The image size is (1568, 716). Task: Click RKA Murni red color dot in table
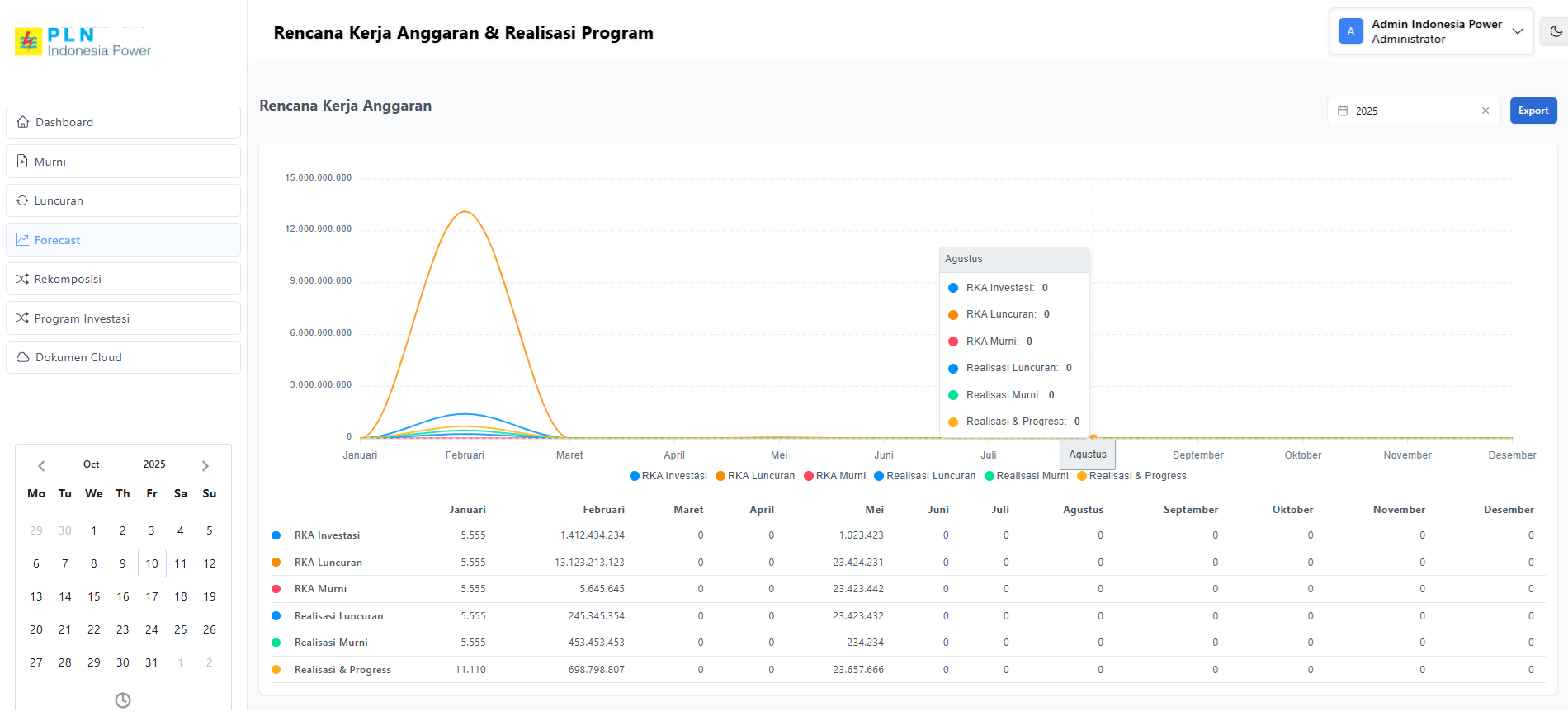coord(276,589)
